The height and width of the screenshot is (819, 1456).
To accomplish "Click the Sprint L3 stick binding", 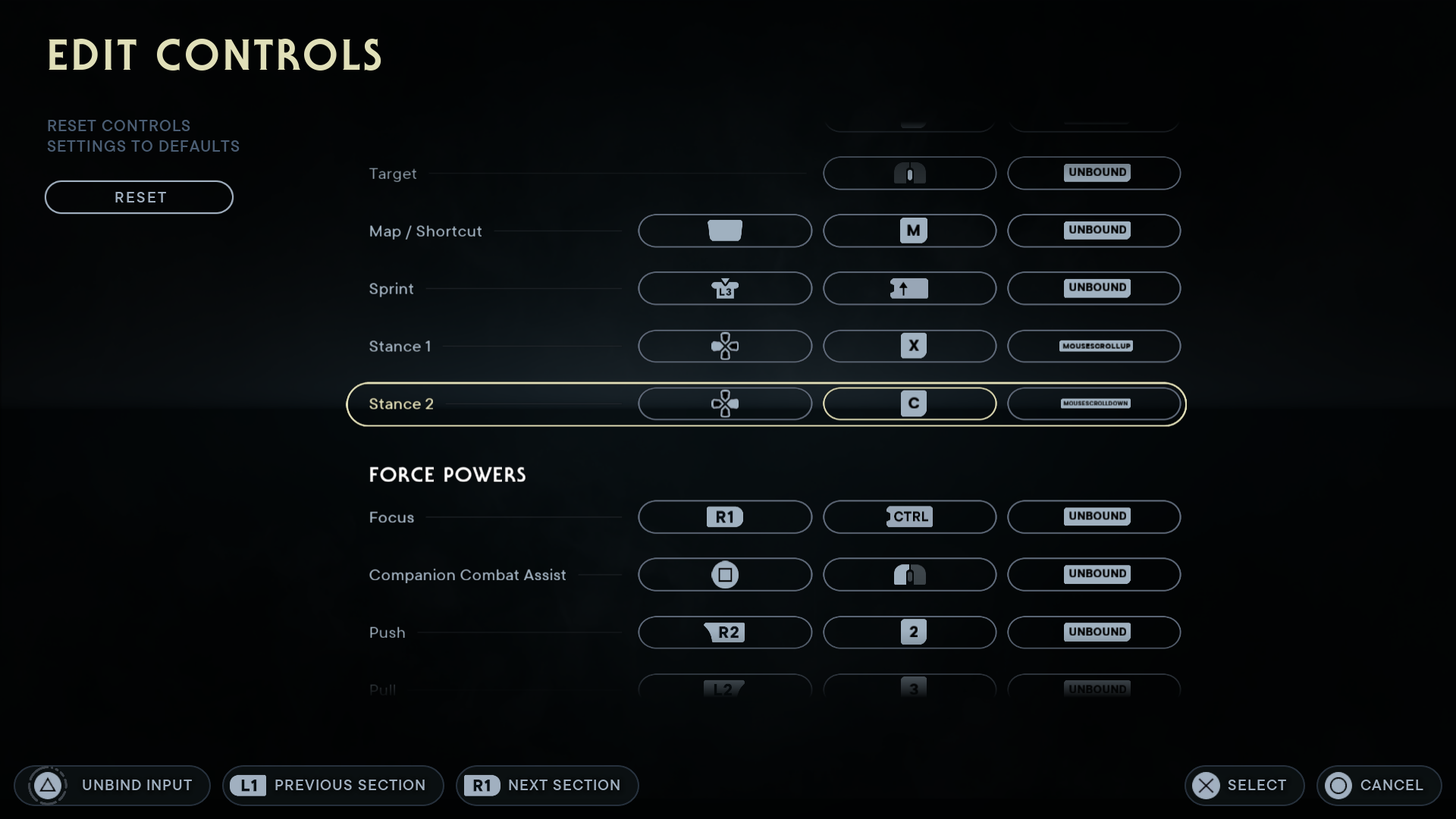I will [x=725, y=288].
